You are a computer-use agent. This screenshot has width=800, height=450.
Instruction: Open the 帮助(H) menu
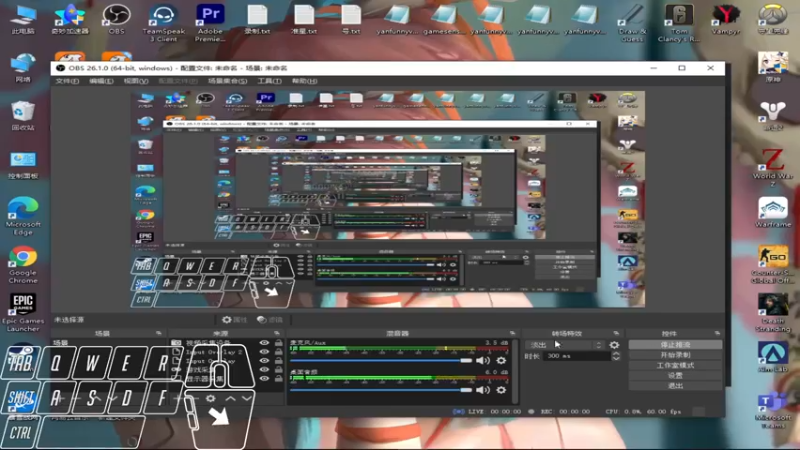coord(304,81)
